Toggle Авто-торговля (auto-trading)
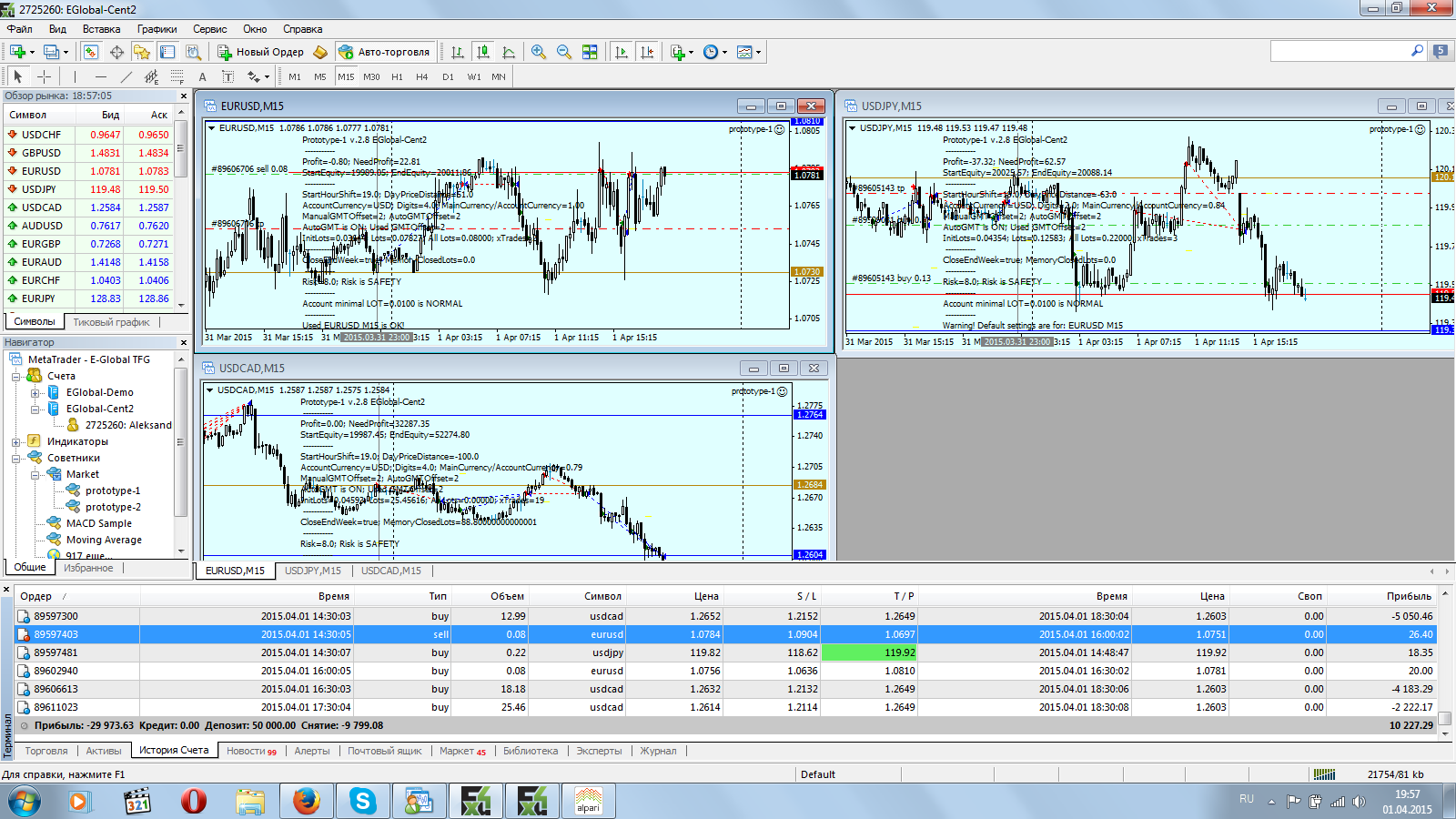 point(384,52)
